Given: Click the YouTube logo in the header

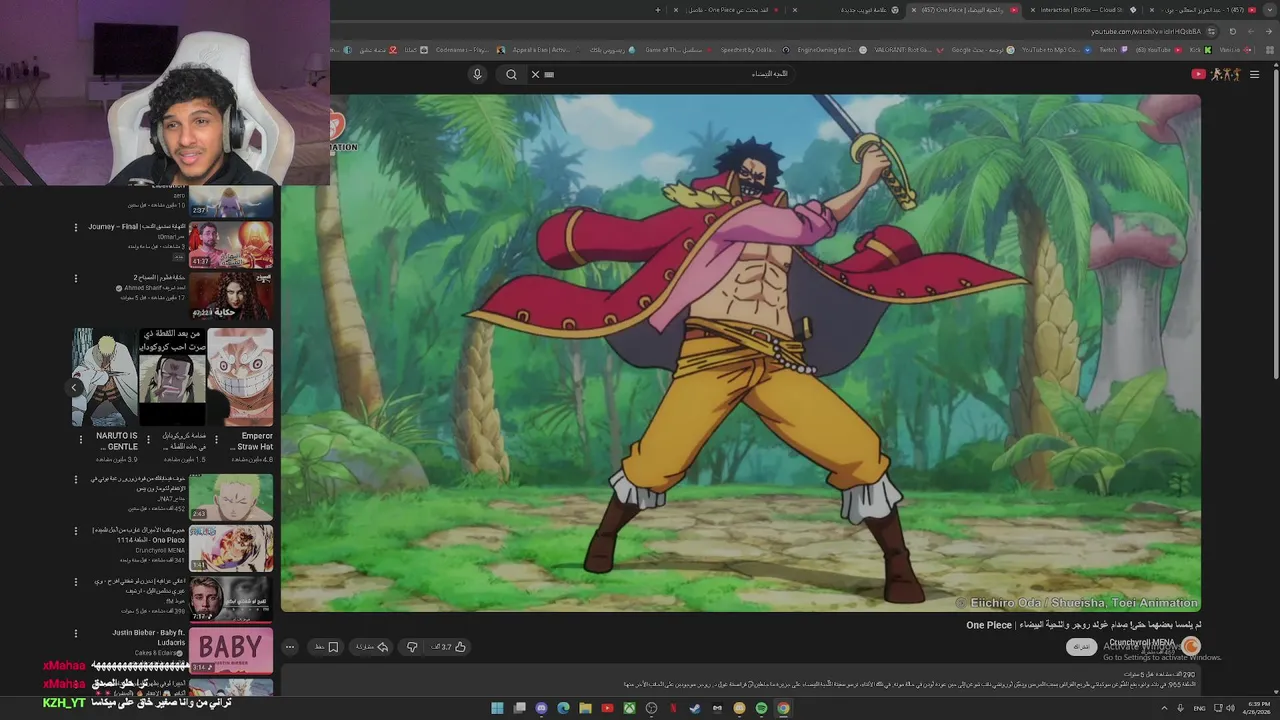Looking at the screenshot, I should tap(1216, 74).
